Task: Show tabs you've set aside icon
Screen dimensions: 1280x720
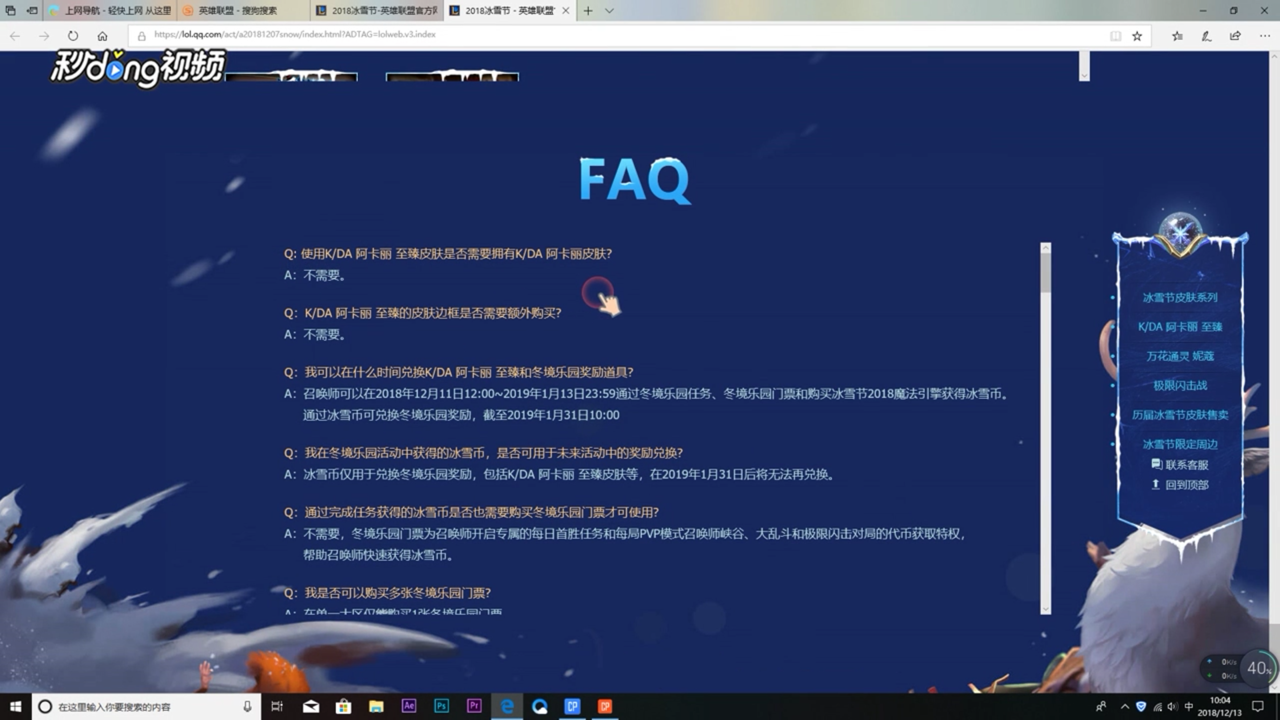Action: [x=11, y=11]
